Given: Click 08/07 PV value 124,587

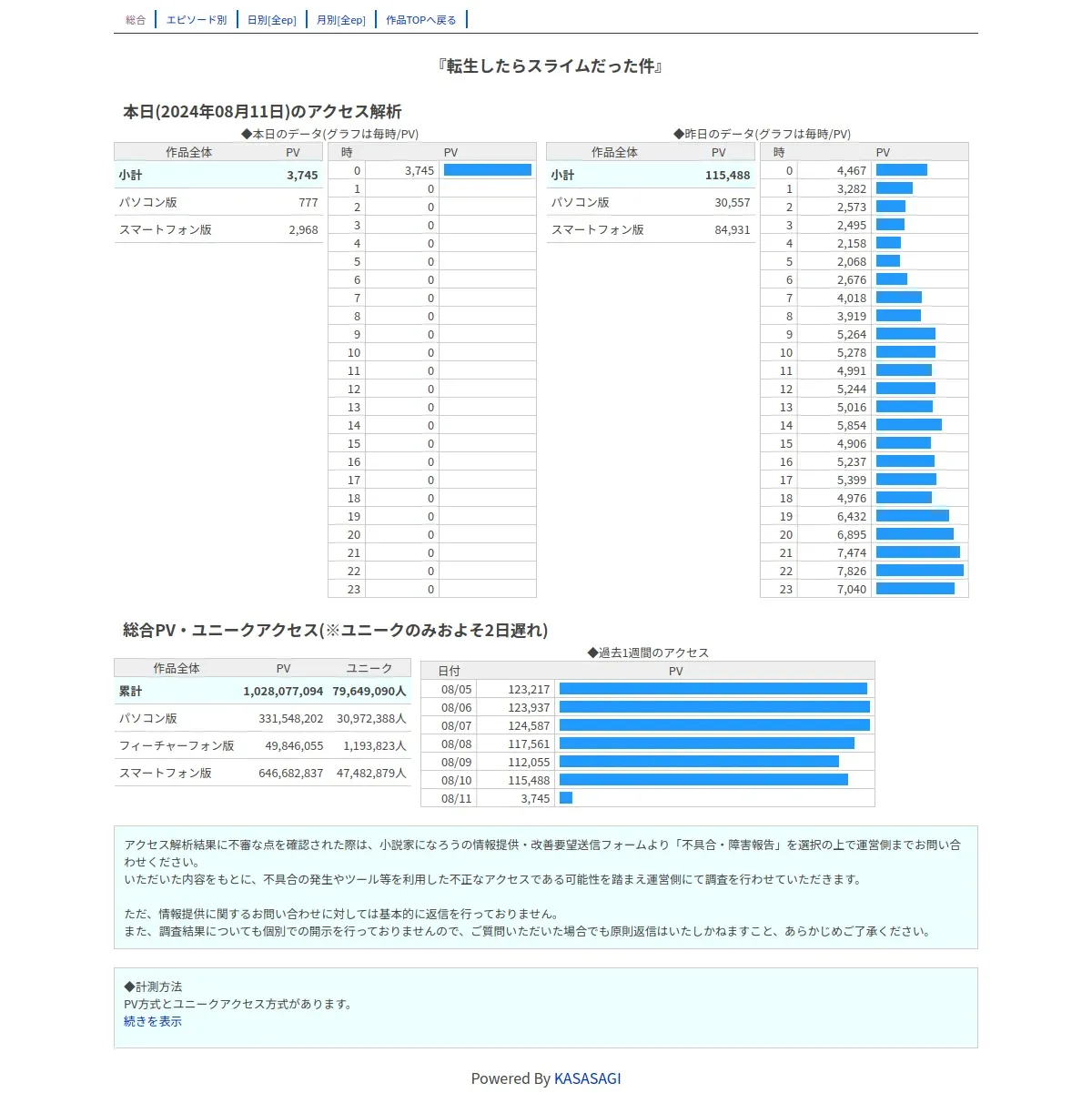Looking at the screenshot, I should click(x=529, y=725).
